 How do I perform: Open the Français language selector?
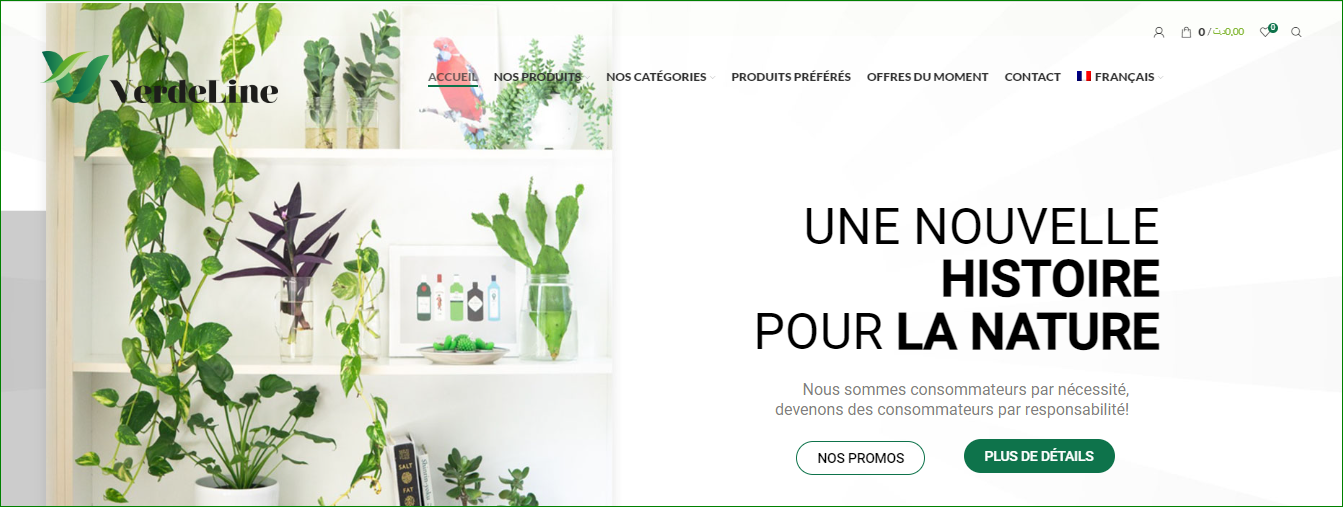click(x=1120, y=77)
